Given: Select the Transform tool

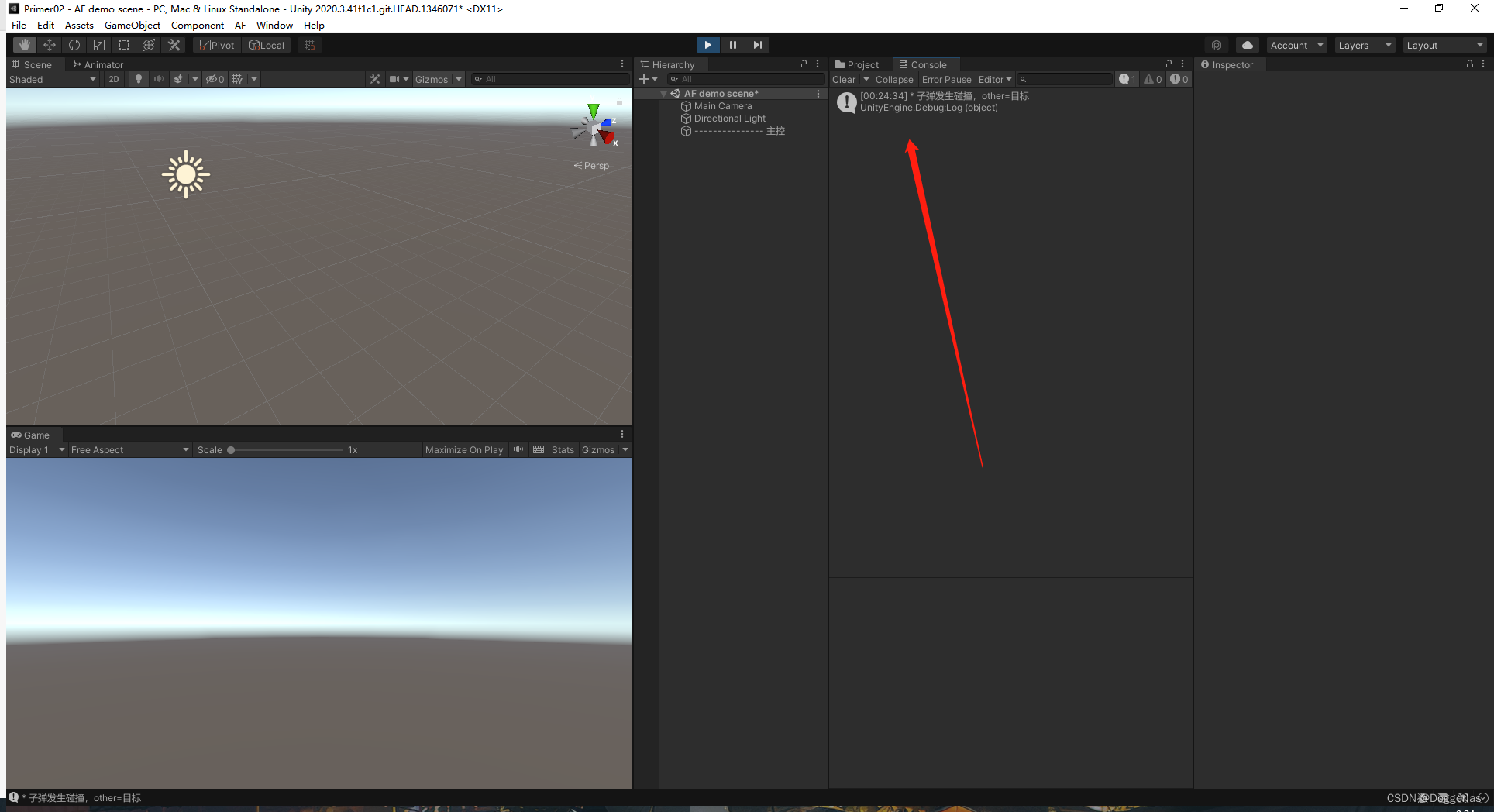Looking at the screenshot, I should 149,45.
